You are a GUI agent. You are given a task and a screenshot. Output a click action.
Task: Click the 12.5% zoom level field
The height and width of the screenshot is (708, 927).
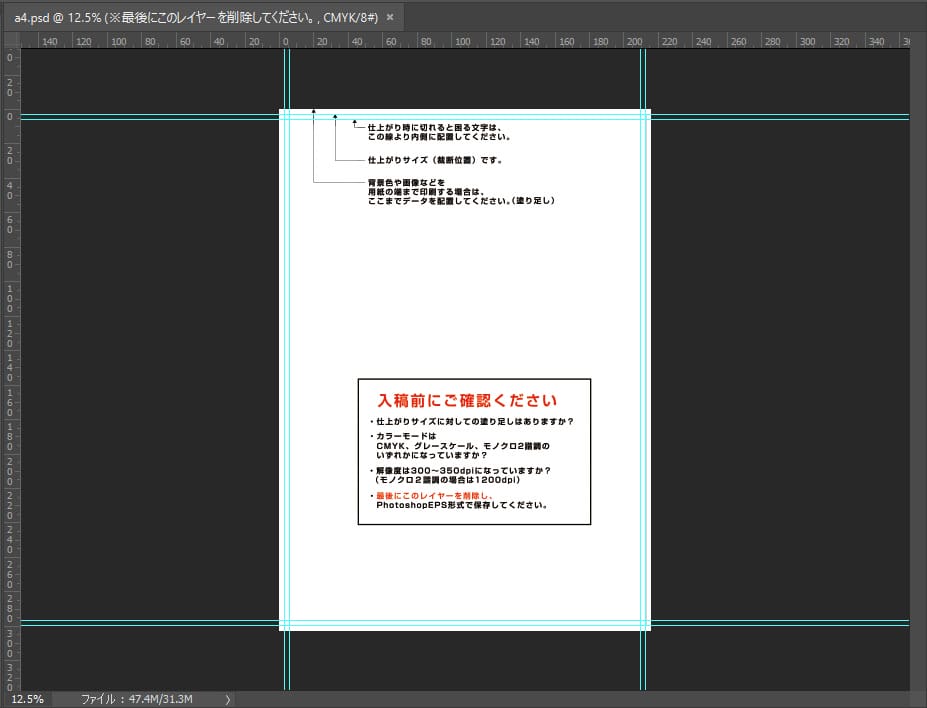pos(27,699)
